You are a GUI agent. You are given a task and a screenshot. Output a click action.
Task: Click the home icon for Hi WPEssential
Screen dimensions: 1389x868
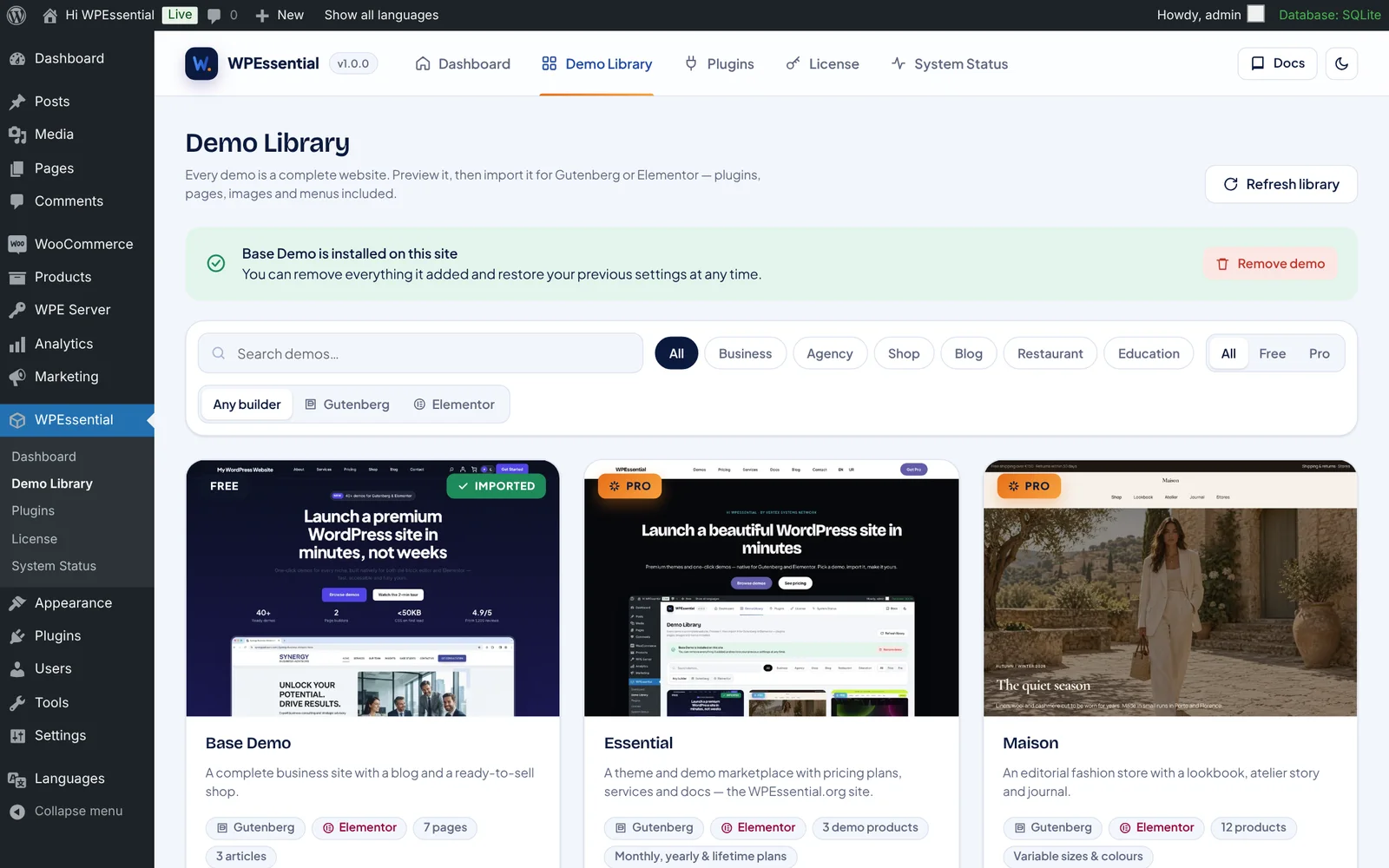click(x=50, y=16)
